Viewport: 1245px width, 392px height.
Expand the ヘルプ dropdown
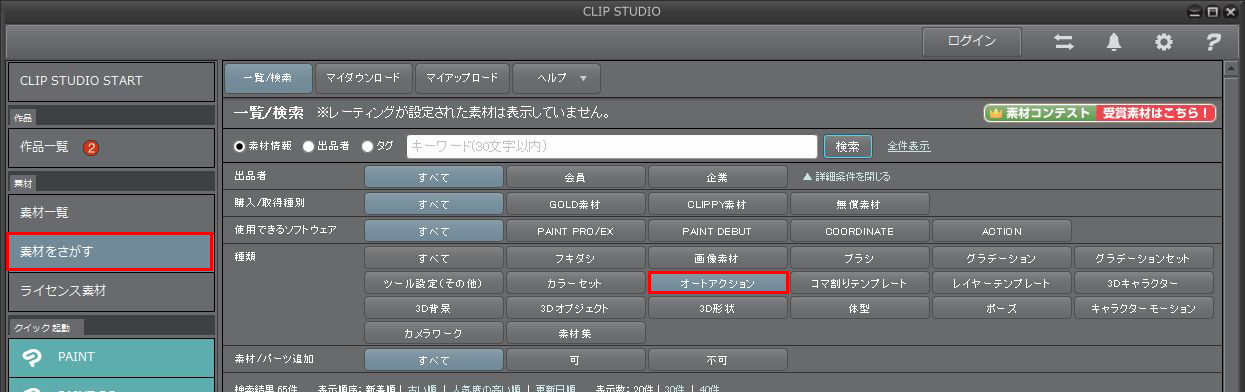tap(556, 78)
